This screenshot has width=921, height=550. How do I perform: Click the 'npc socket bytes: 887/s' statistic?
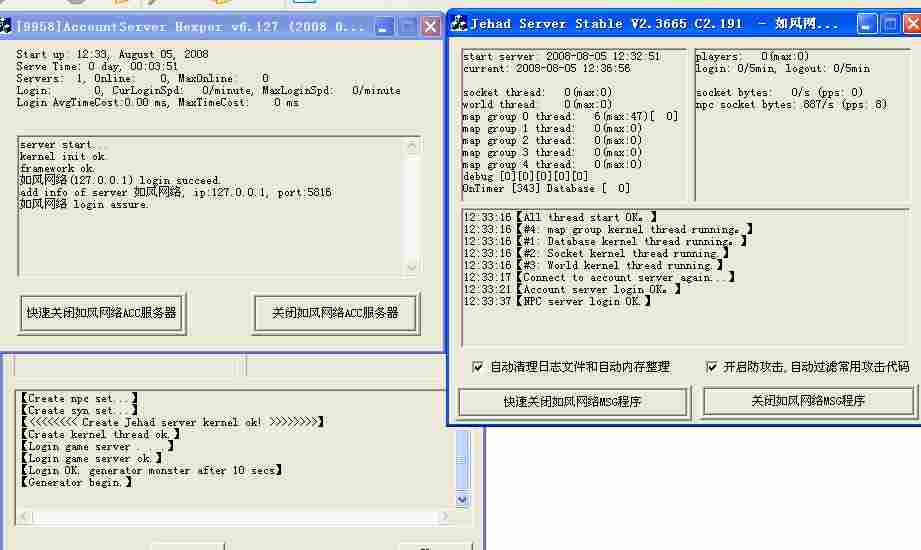click(x=791, y=105)
